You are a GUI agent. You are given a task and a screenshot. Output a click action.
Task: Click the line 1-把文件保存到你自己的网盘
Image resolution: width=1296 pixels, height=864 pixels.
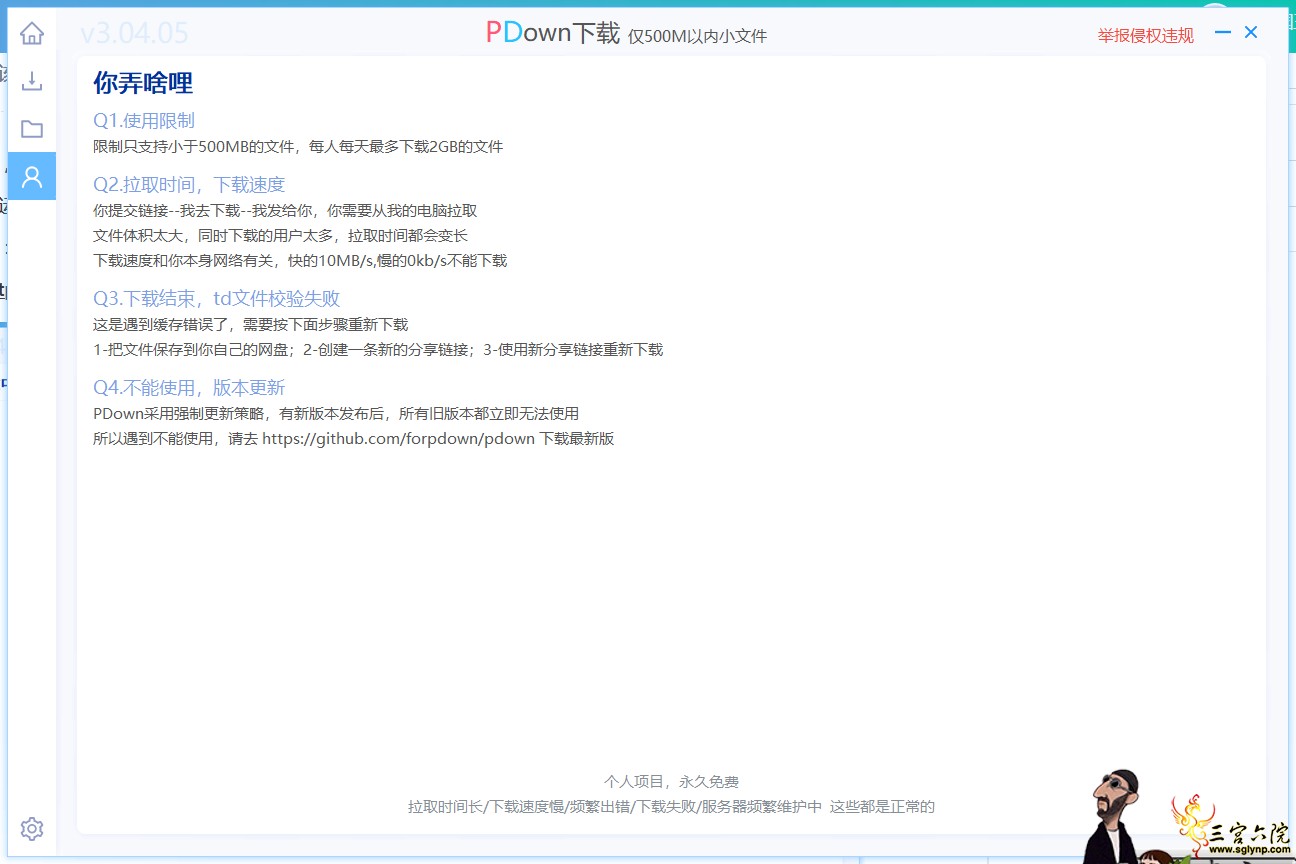point(378,350)
